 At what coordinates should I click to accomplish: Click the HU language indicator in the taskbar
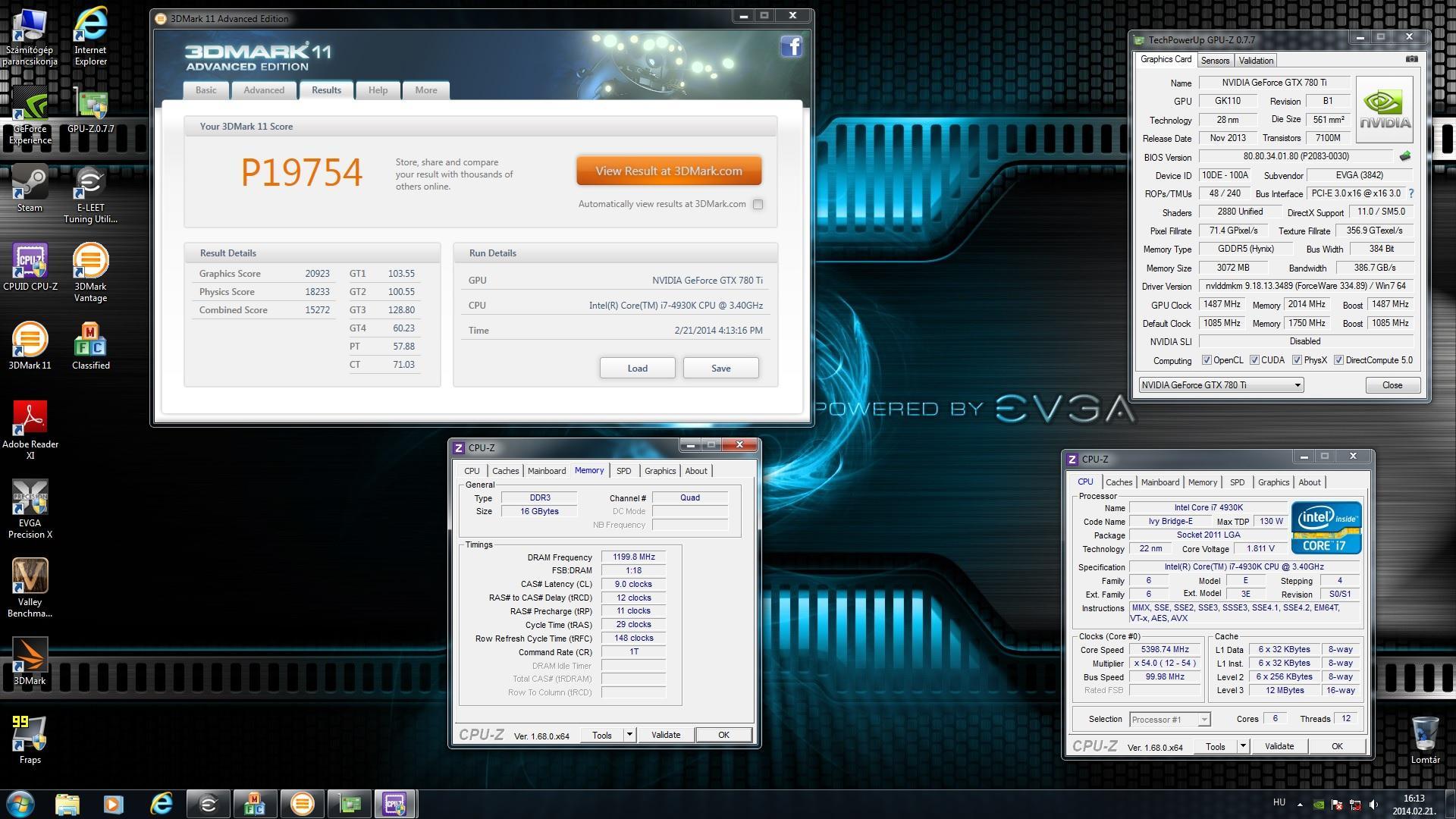1279,802
